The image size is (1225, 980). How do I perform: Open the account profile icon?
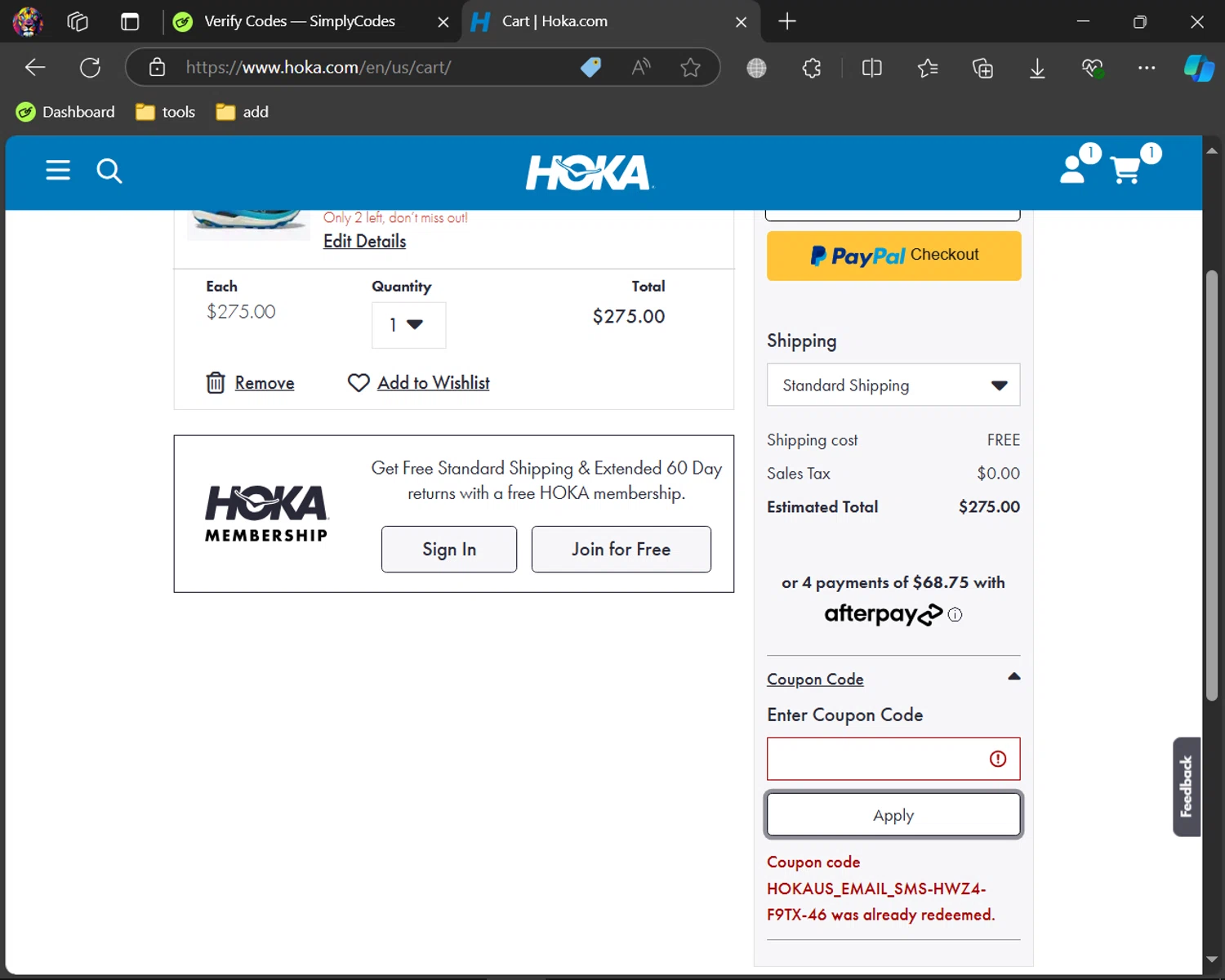[x=1072, y=169]
